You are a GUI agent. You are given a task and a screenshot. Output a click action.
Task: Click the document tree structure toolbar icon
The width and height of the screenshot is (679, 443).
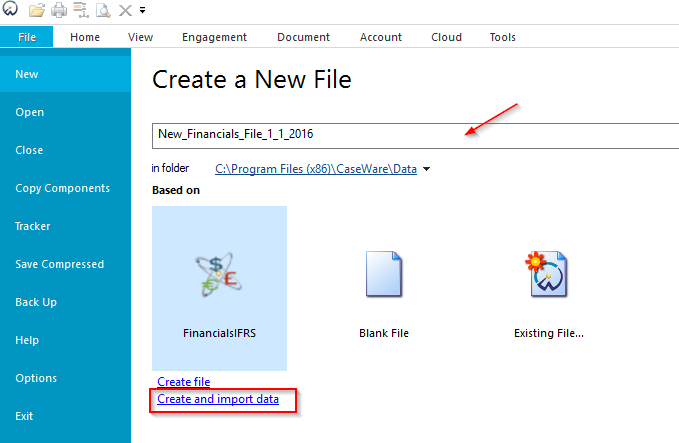point(81,10)
